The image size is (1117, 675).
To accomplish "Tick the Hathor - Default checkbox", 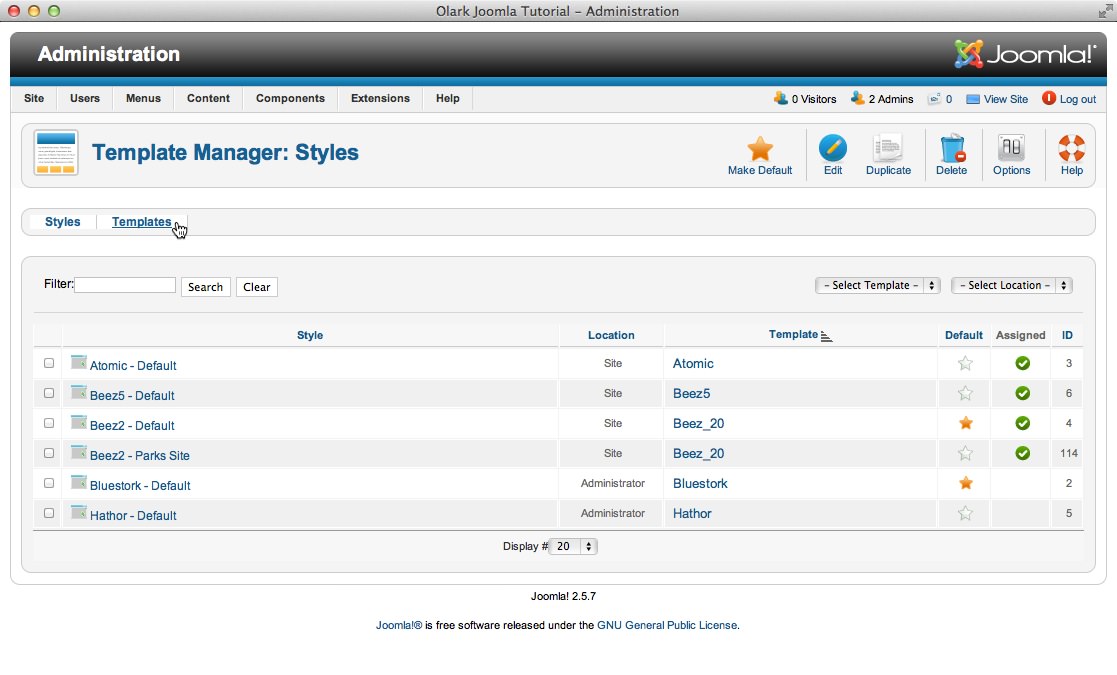I will (49, 513).
